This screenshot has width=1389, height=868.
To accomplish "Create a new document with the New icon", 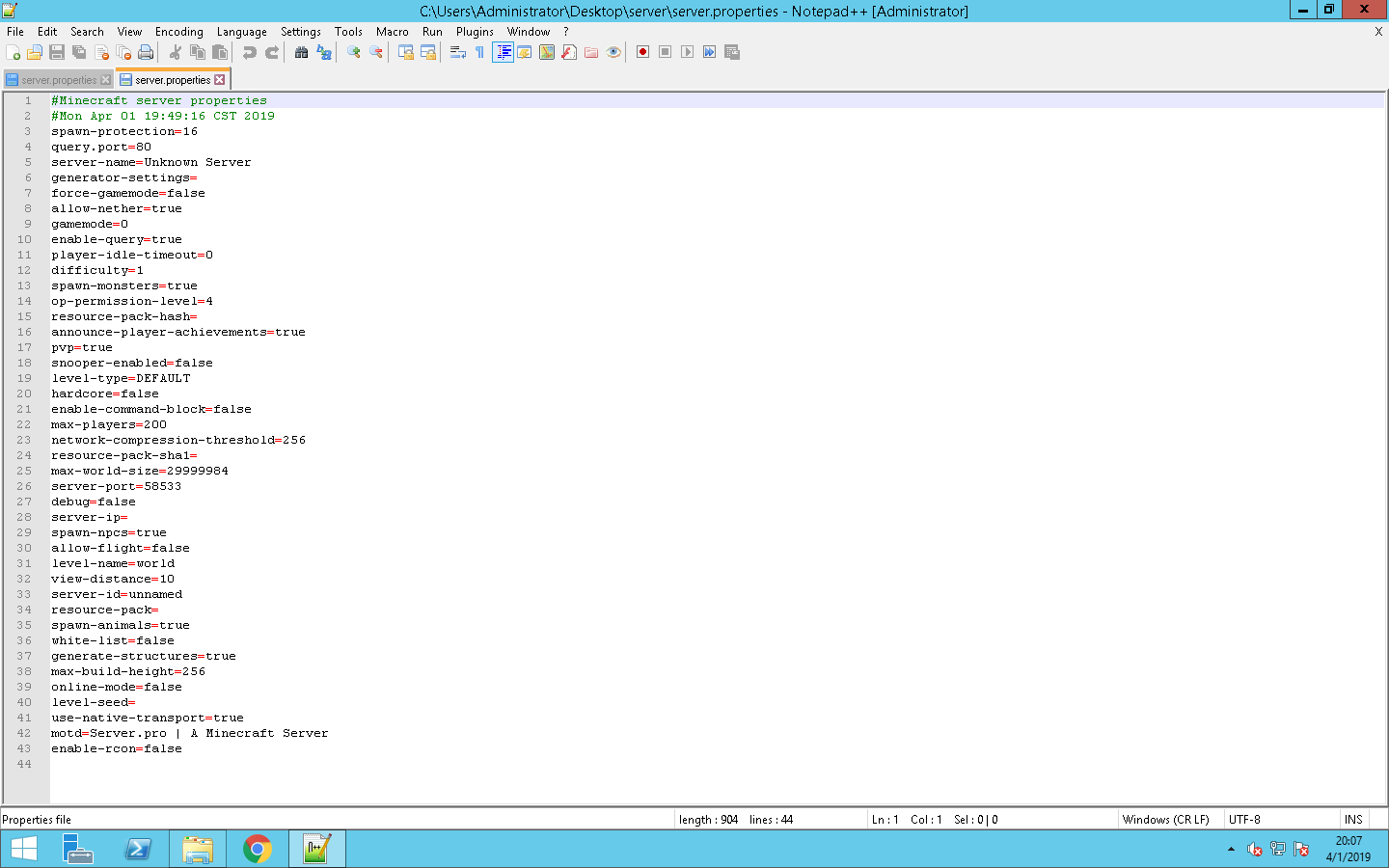I will (13, 52).
